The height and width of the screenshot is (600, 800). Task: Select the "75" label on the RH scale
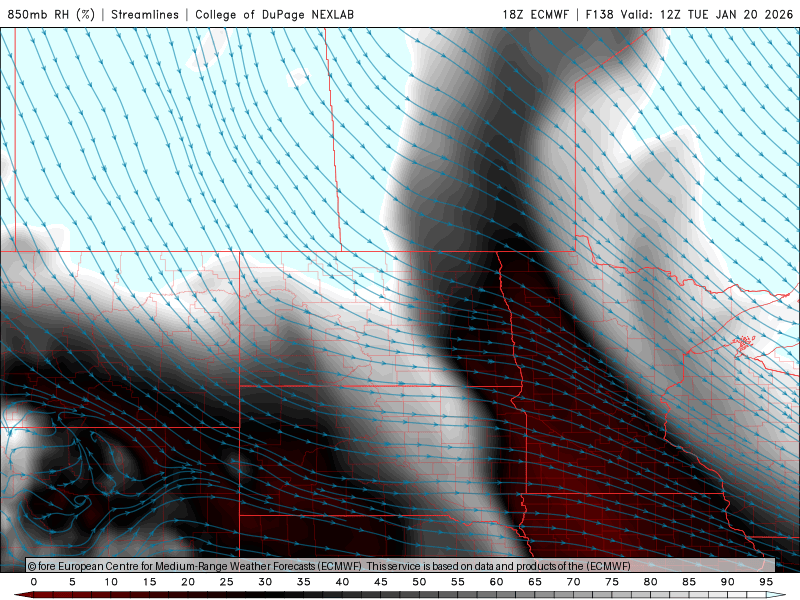[612, 582]
